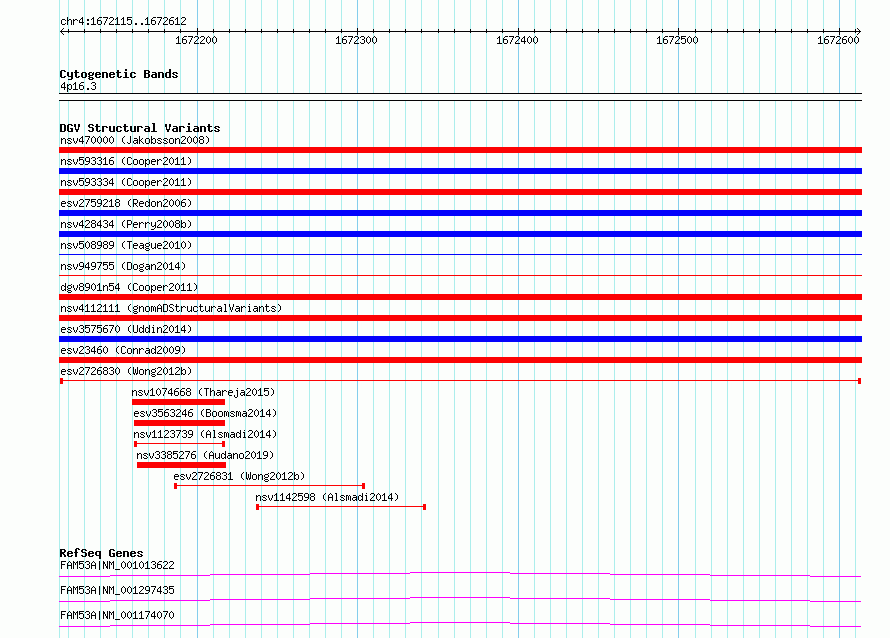Screen dimensions: 890x638
Task: Click the thin red line of nsv1142598
Action: [341, 507]
